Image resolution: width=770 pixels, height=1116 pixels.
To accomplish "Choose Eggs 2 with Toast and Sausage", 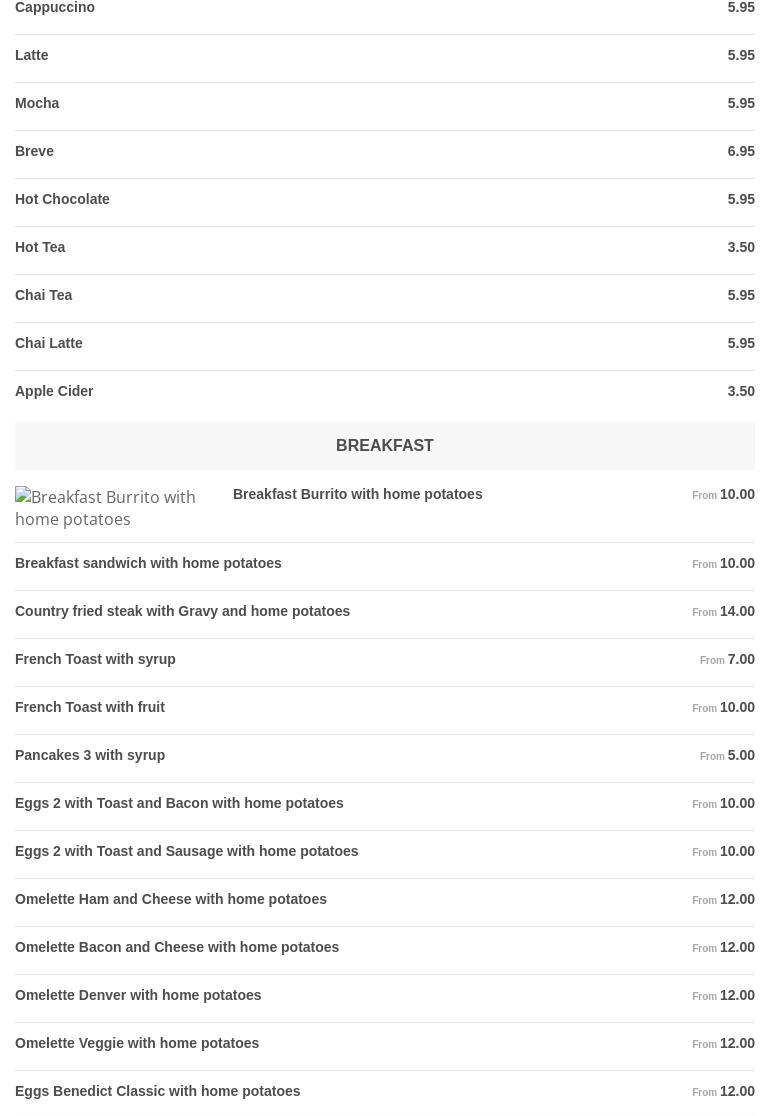I will 186,851.
